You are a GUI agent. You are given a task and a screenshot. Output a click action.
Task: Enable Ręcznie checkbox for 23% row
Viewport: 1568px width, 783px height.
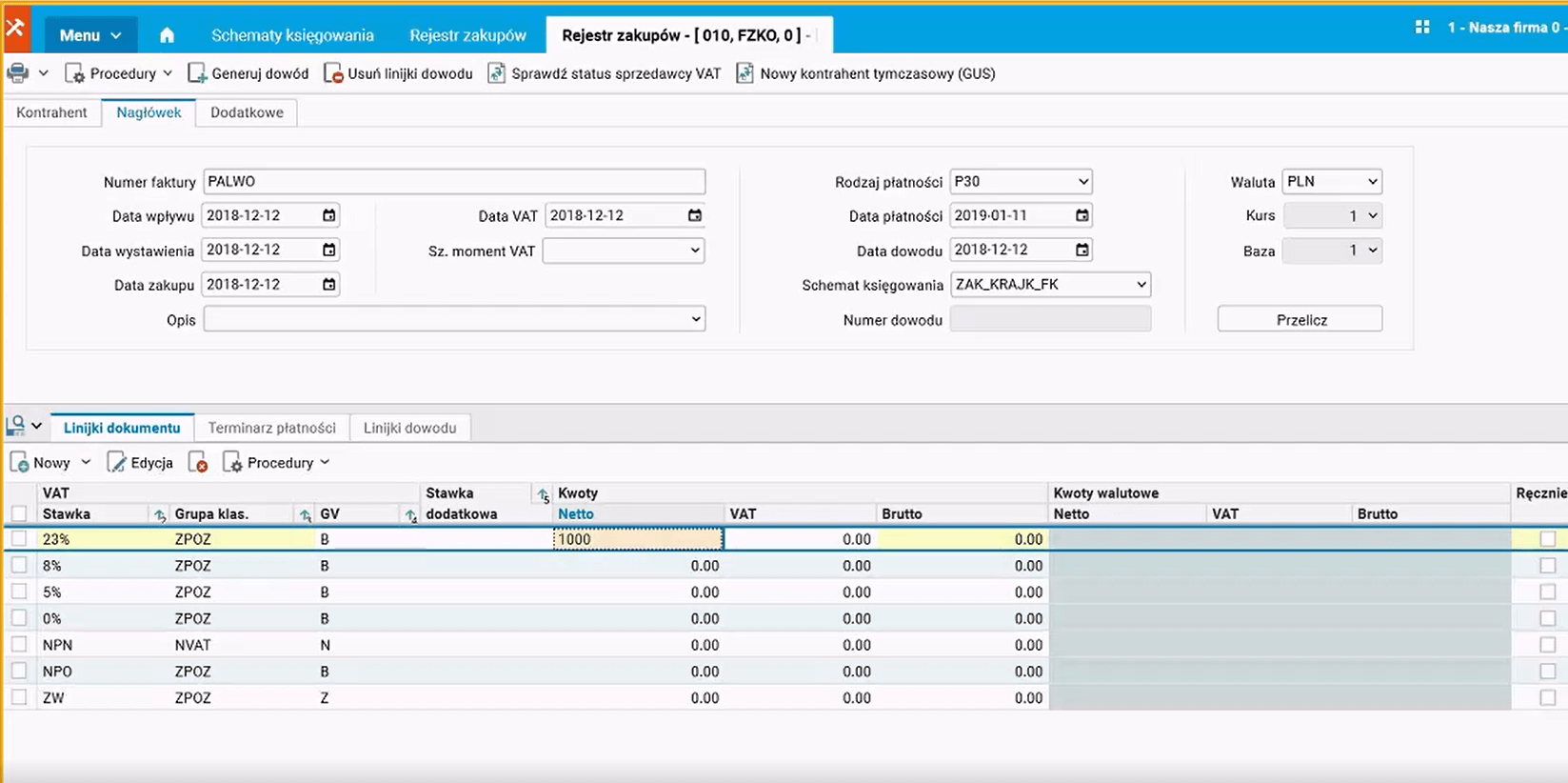pyautogui.click(x=1547, y=539)
